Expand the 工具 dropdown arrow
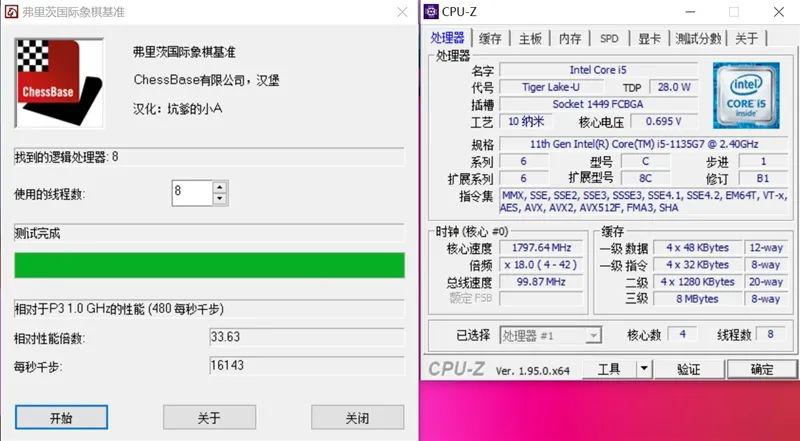Viewport: 800px width, 441px height. coord(644,369)
